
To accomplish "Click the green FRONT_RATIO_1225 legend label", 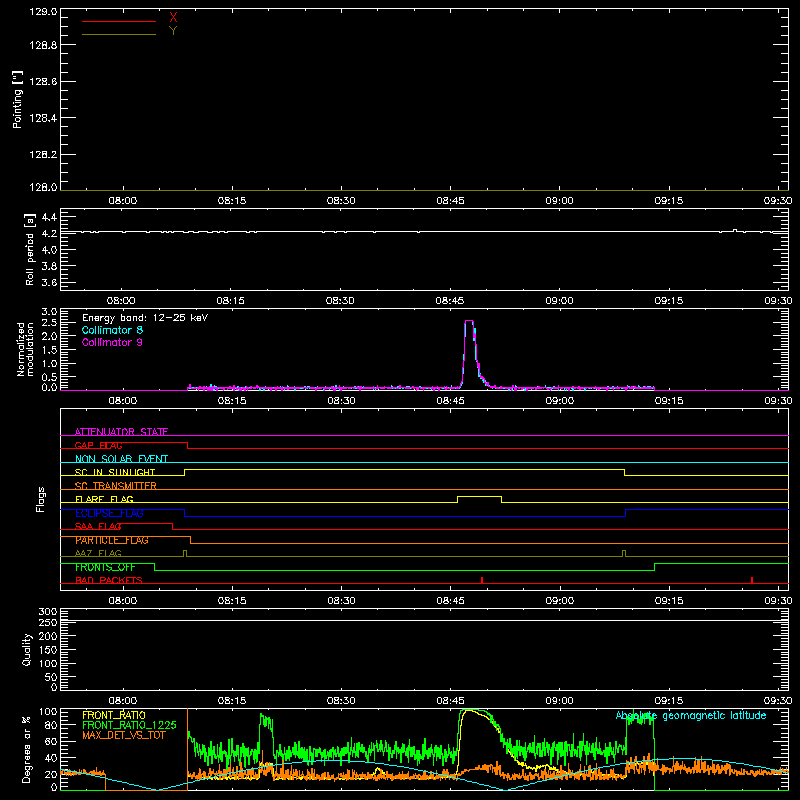I will pyautogui.click(x=129, y=725).
